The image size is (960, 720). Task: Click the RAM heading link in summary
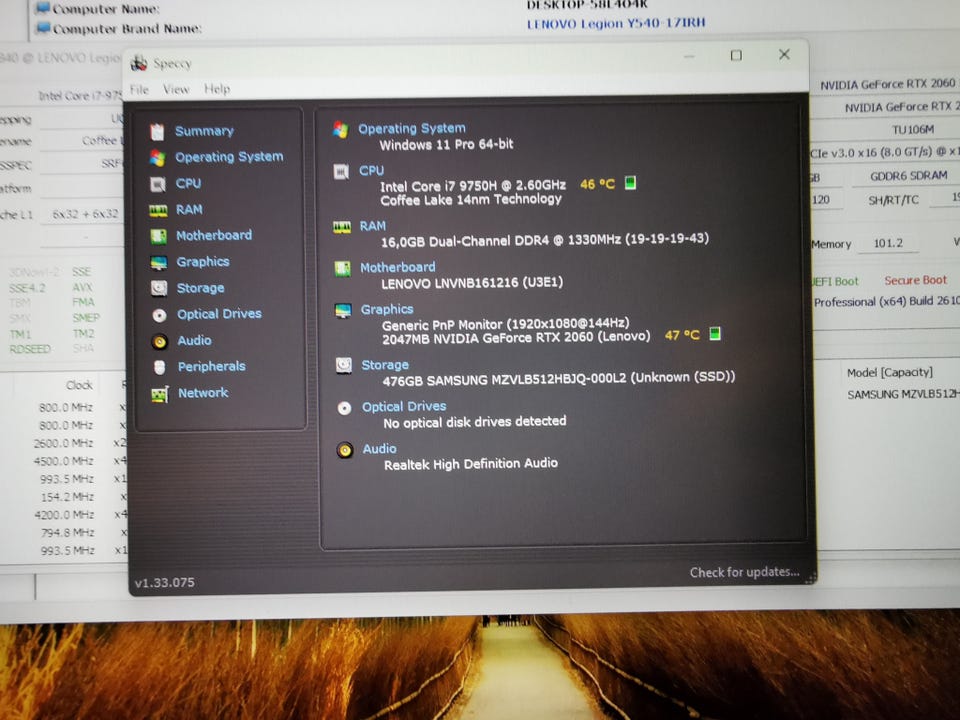coord(372,227)
